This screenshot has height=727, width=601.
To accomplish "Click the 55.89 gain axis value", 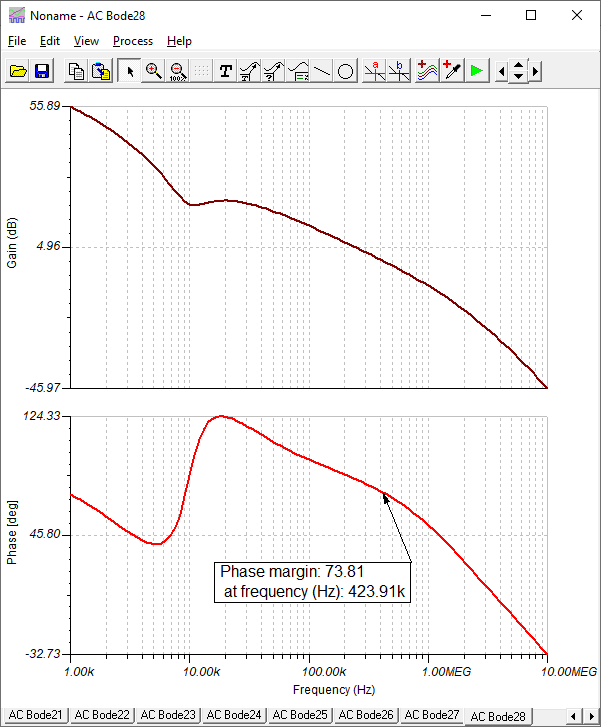I will pyautogui.click(x=45, y=106).
